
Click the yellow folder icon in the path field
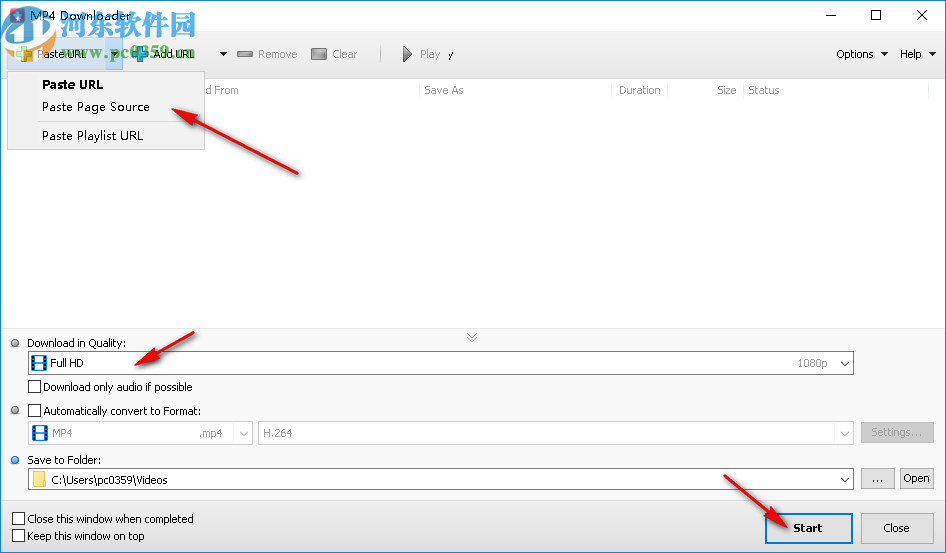[39, 479]
